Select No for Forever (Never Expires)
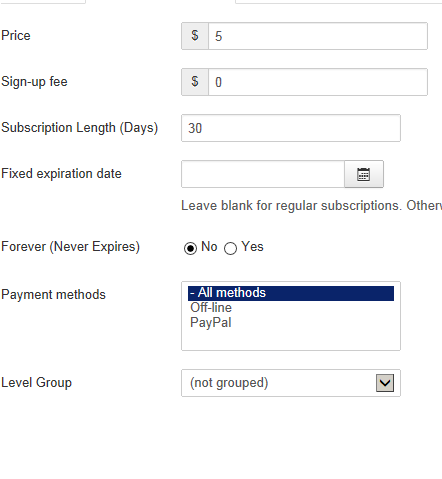442x479 pixels. tap(190, 248)
